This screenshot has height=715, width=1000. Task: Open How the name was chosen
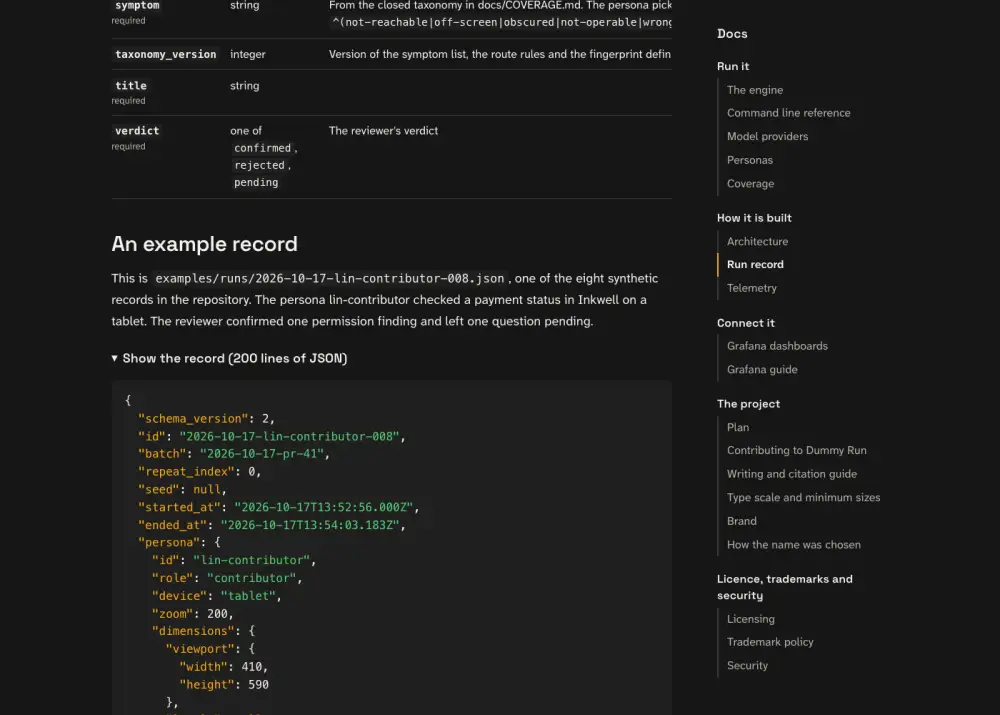pos(793,545)
